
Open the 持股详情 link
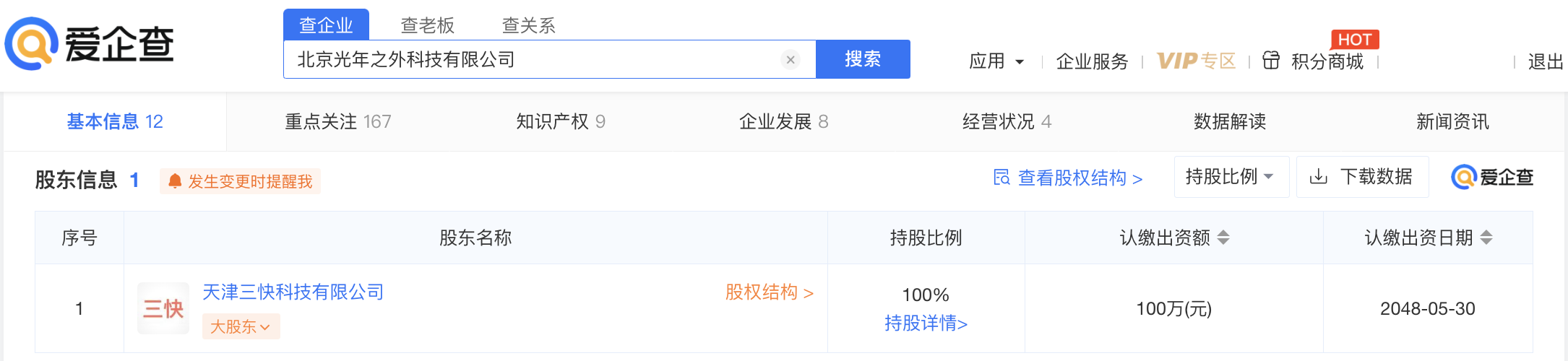(926, 323)
